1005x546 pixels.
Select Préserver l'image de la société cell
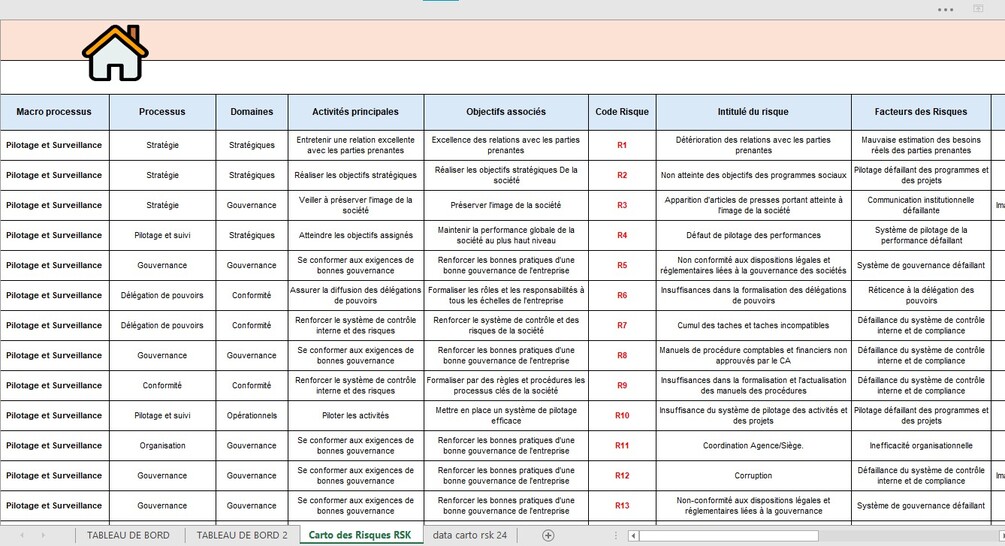tap(506, 205)
